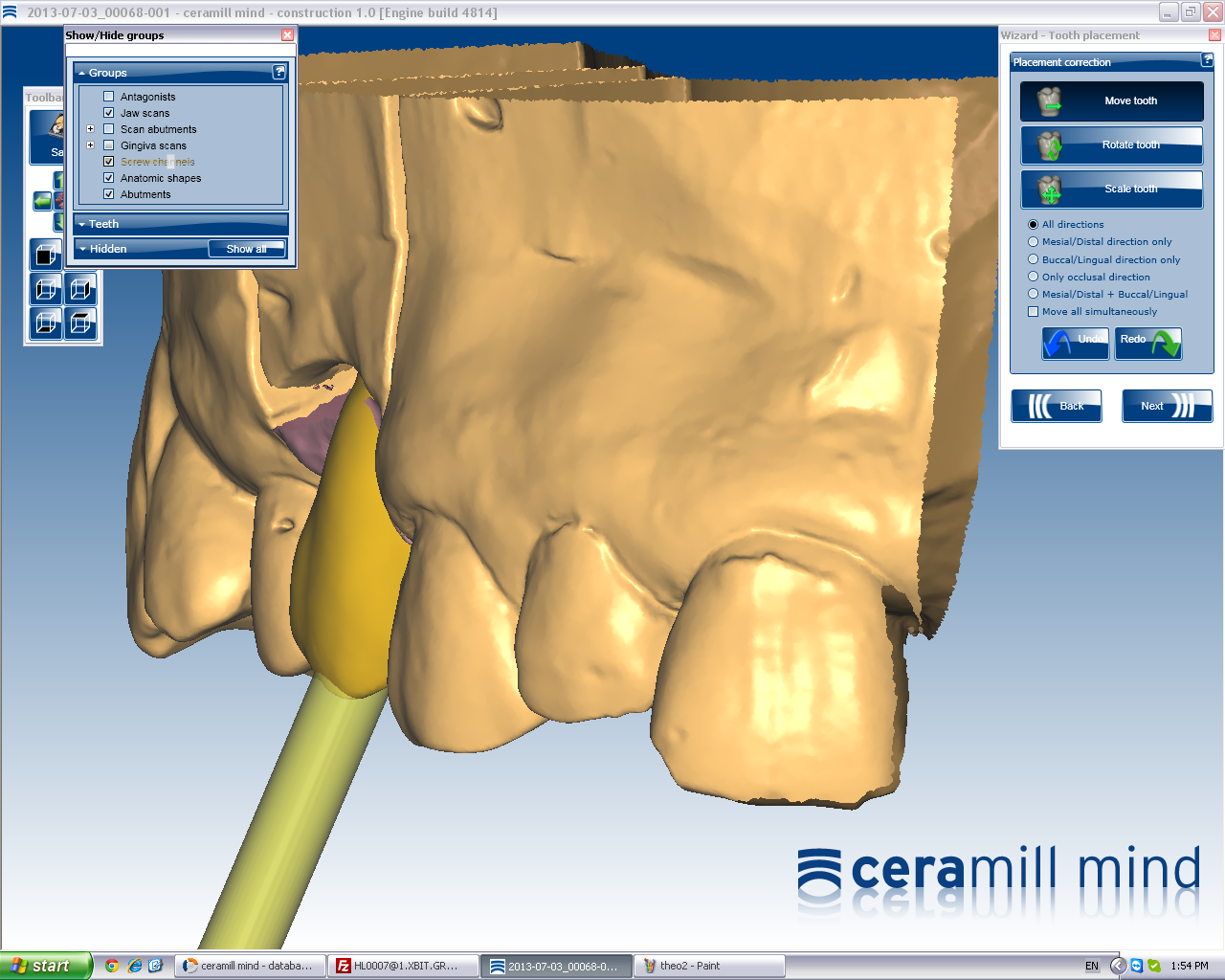Click the solid black front-face cube view icon
The width and height of the screenshot is (1225, 980).
[x=45, y=255]
